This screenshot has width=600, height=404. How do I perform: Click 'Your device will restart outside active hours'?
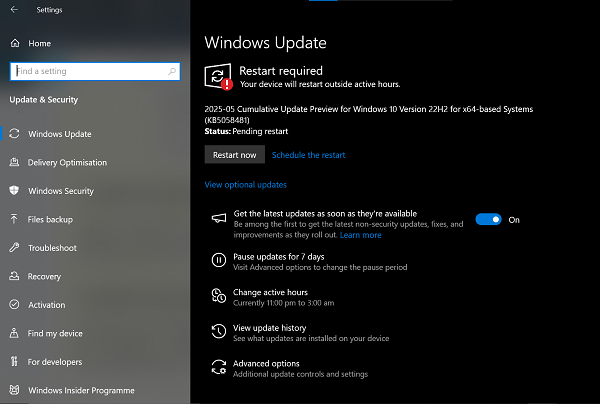click(x=320, y=84)
